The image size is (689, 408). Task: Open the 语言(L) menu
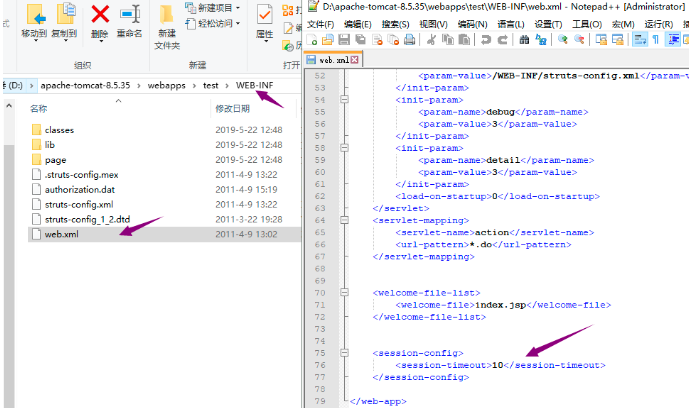[x=511, y=25]
